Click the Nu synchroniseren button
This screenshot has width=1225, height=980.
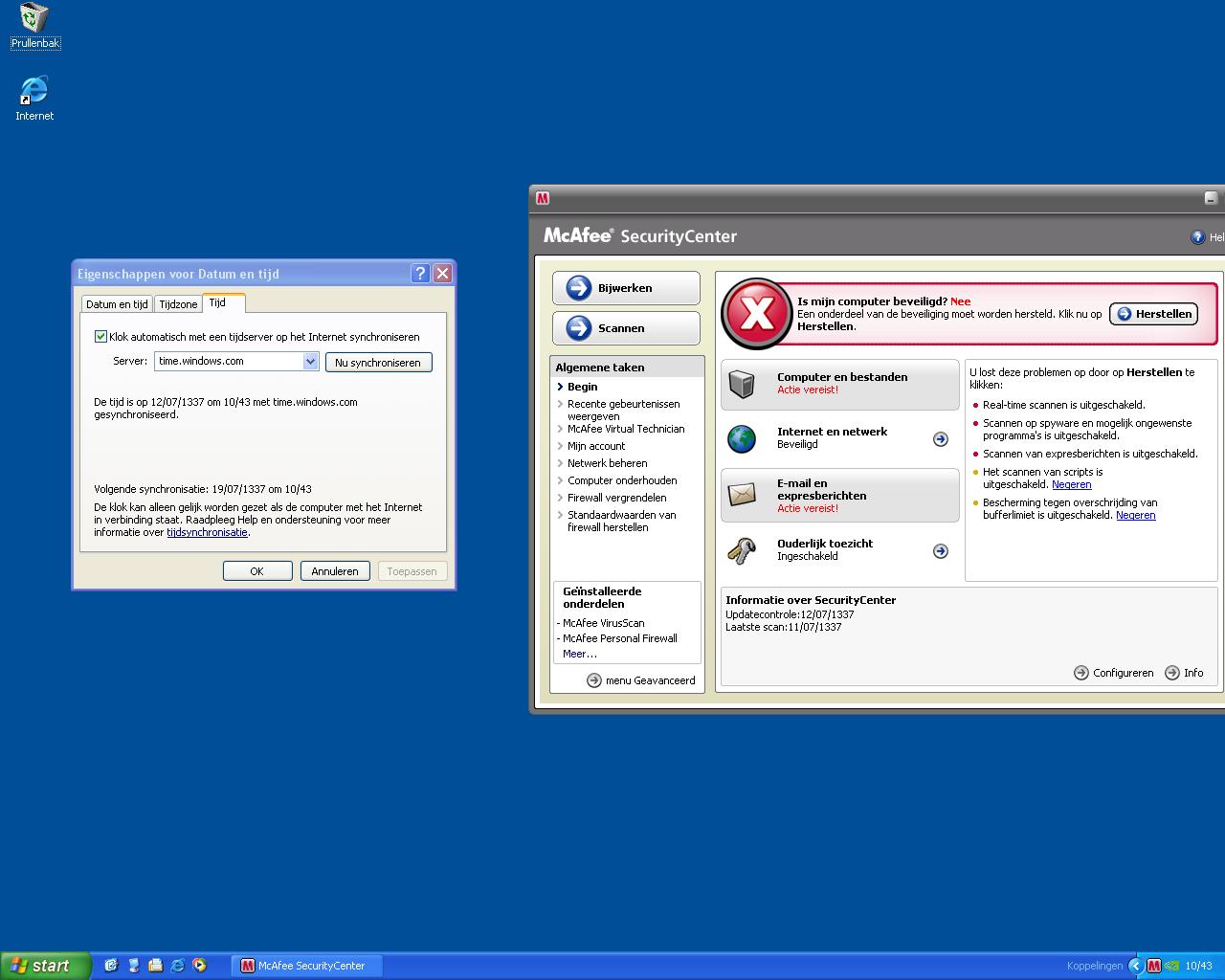coord(378,362)
